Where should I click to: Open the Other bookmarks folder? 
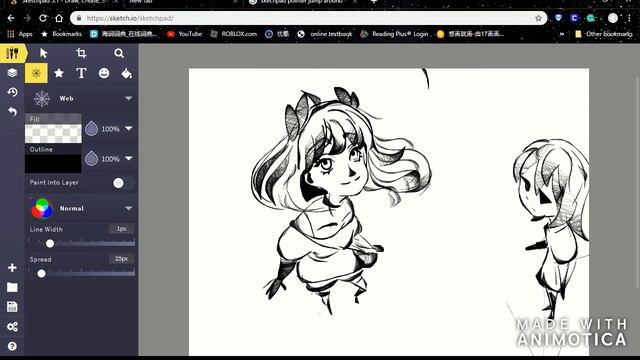point(604,34)
